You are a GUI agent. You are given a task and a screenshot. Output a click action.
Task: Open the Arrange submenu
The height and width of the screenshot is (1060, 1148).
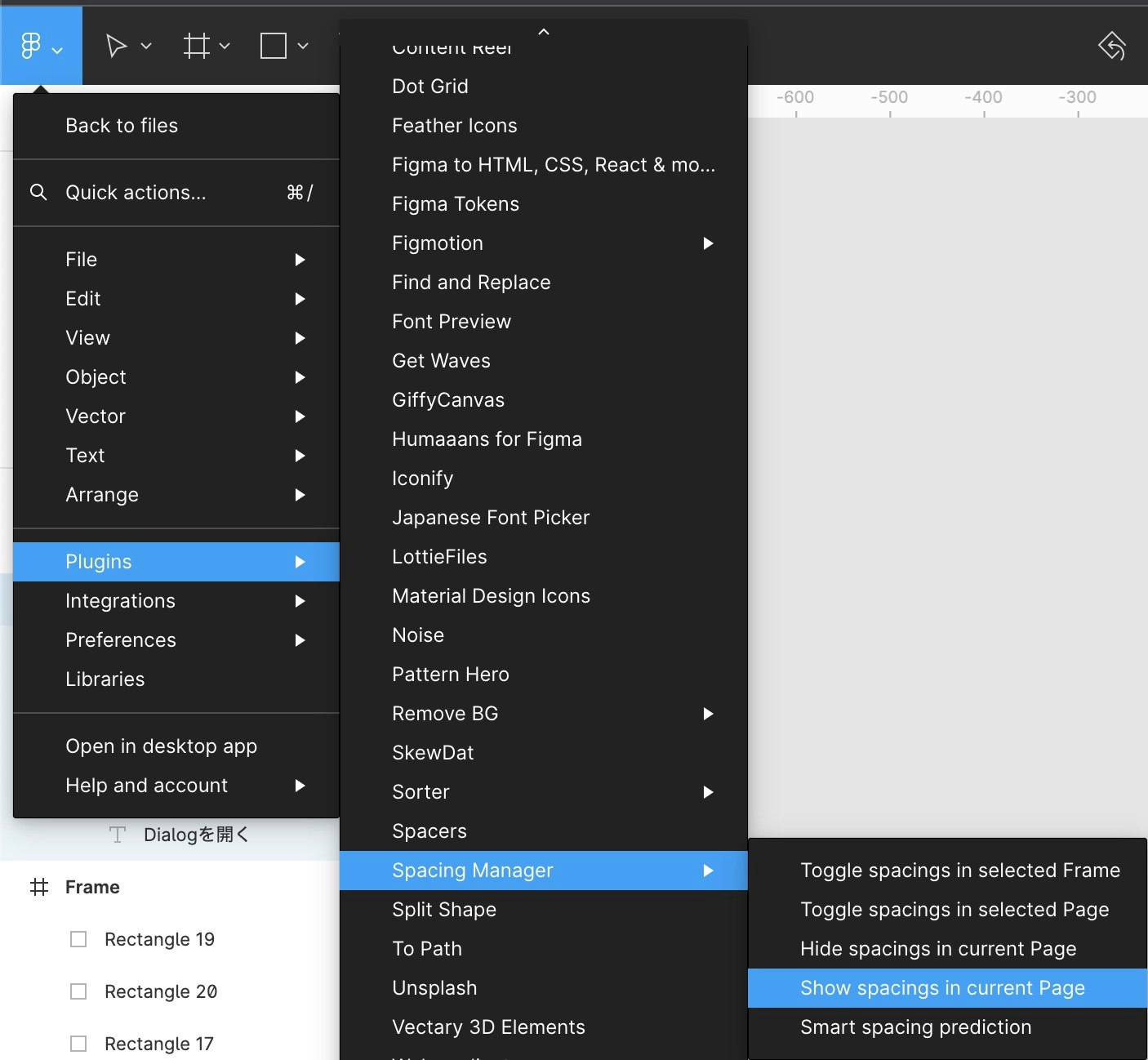176,495
